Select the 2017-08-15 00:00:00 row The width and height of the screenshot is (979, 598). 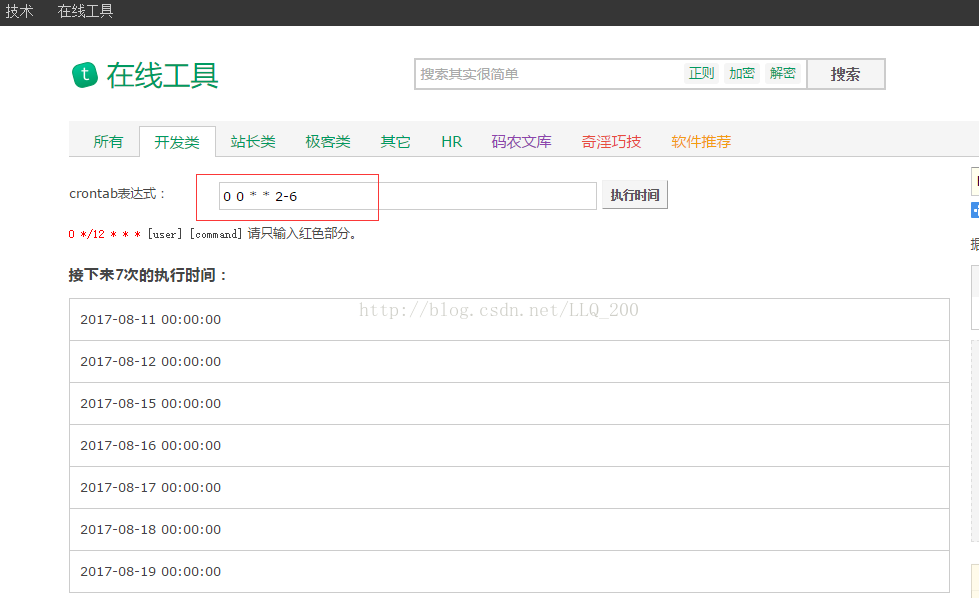(x=509, y=403)
